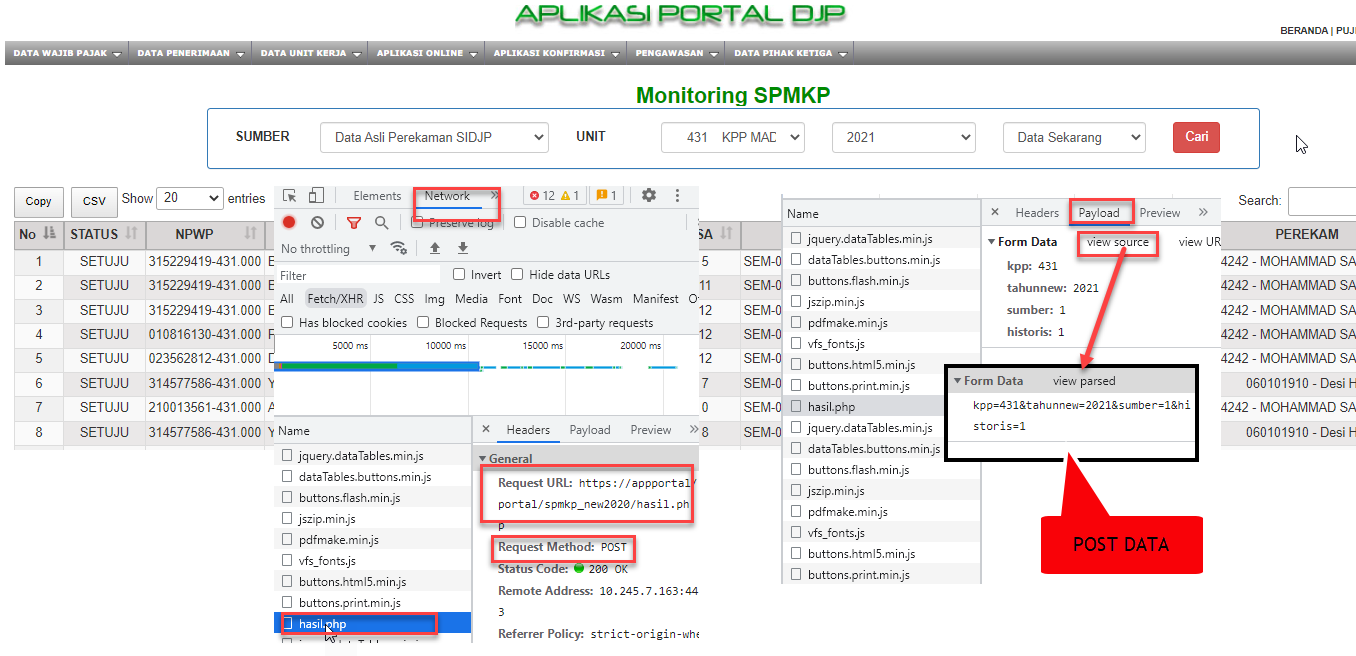This screenshot has height=656, width=1356.
Task: Expand the year 2021 dropdown
Action: (x=903, y=138)
